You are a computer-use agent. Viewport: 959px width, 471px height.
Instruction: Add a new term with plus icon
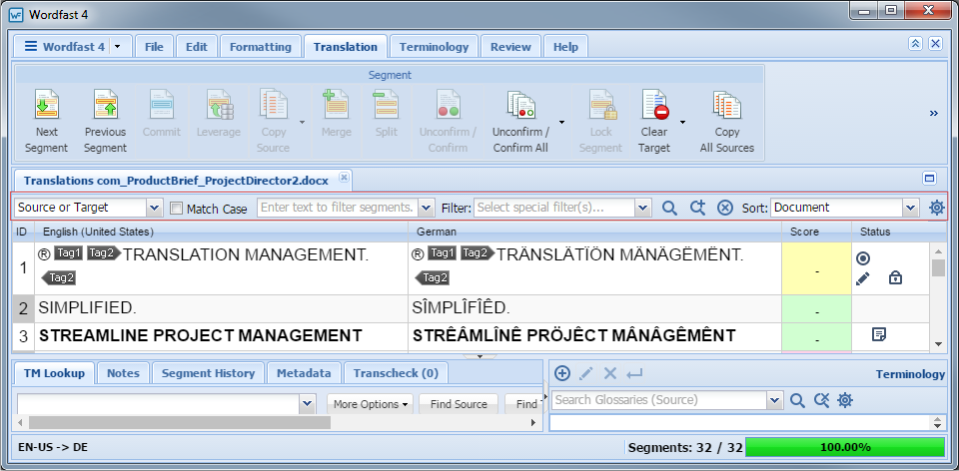[562, 373]
